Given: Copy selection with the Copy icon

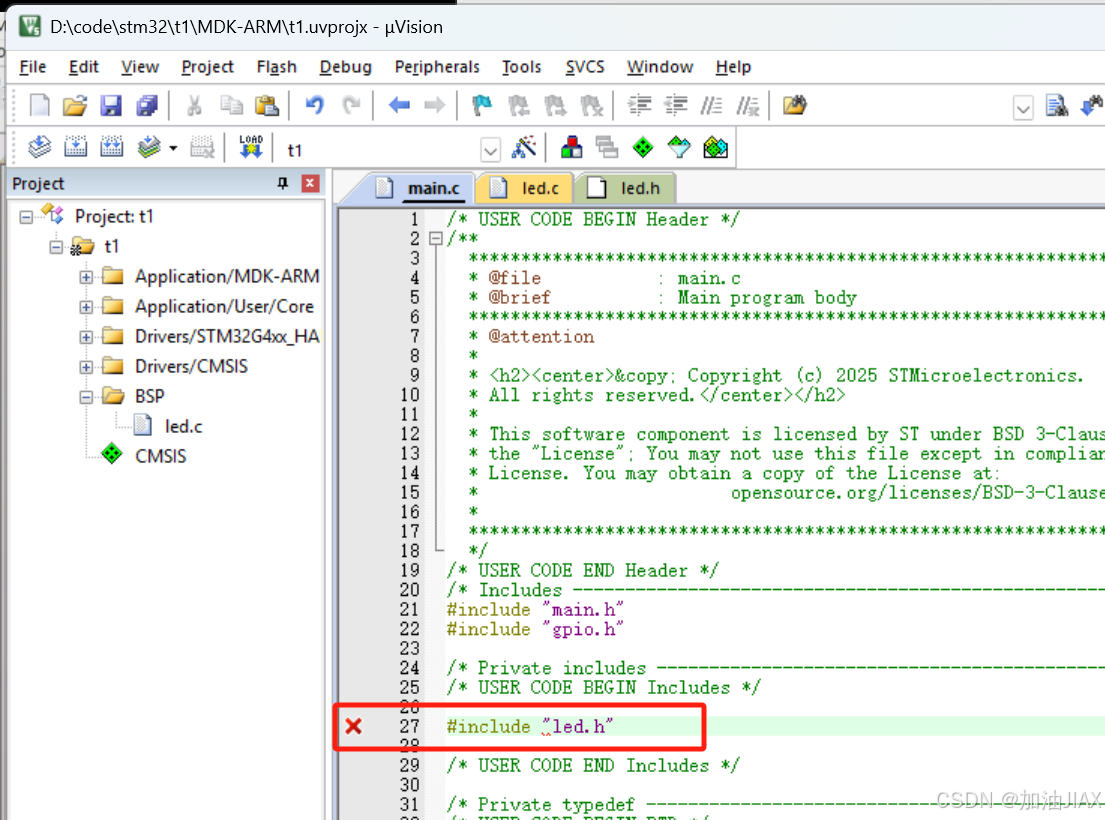Looking at the screenshot, I should click(231, 106).
